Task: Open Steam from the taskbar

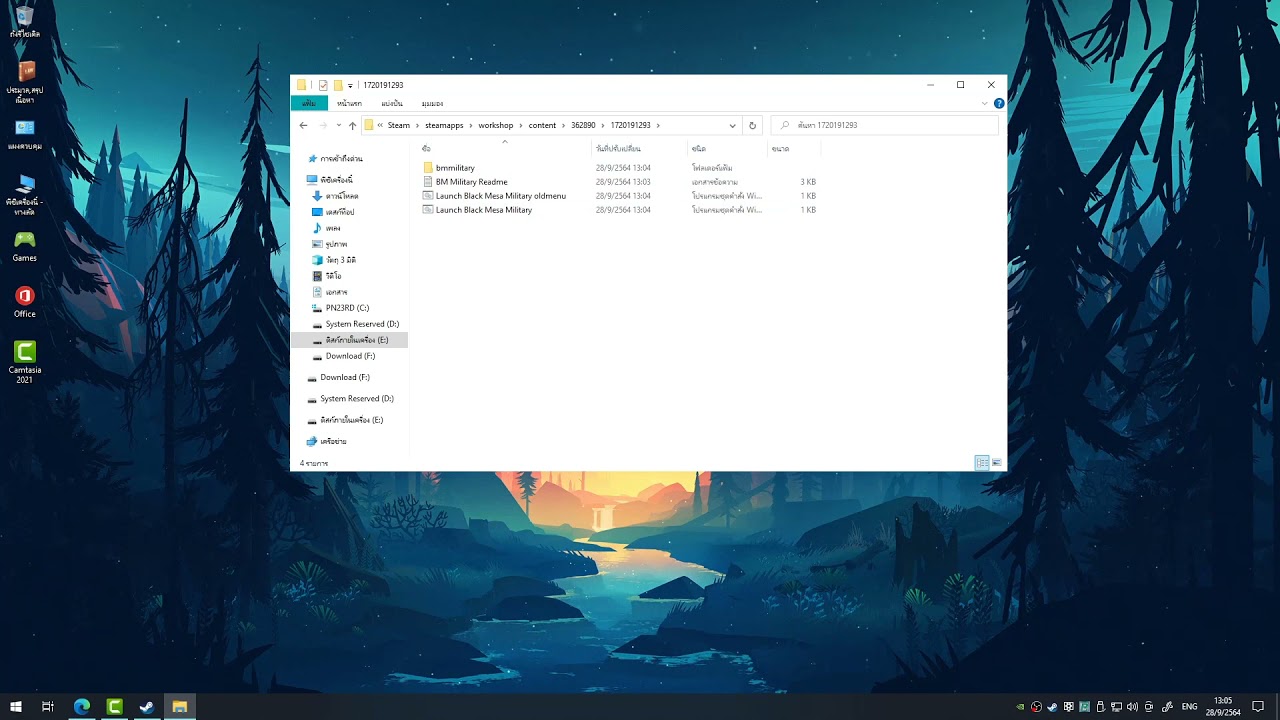Action: 147,707
